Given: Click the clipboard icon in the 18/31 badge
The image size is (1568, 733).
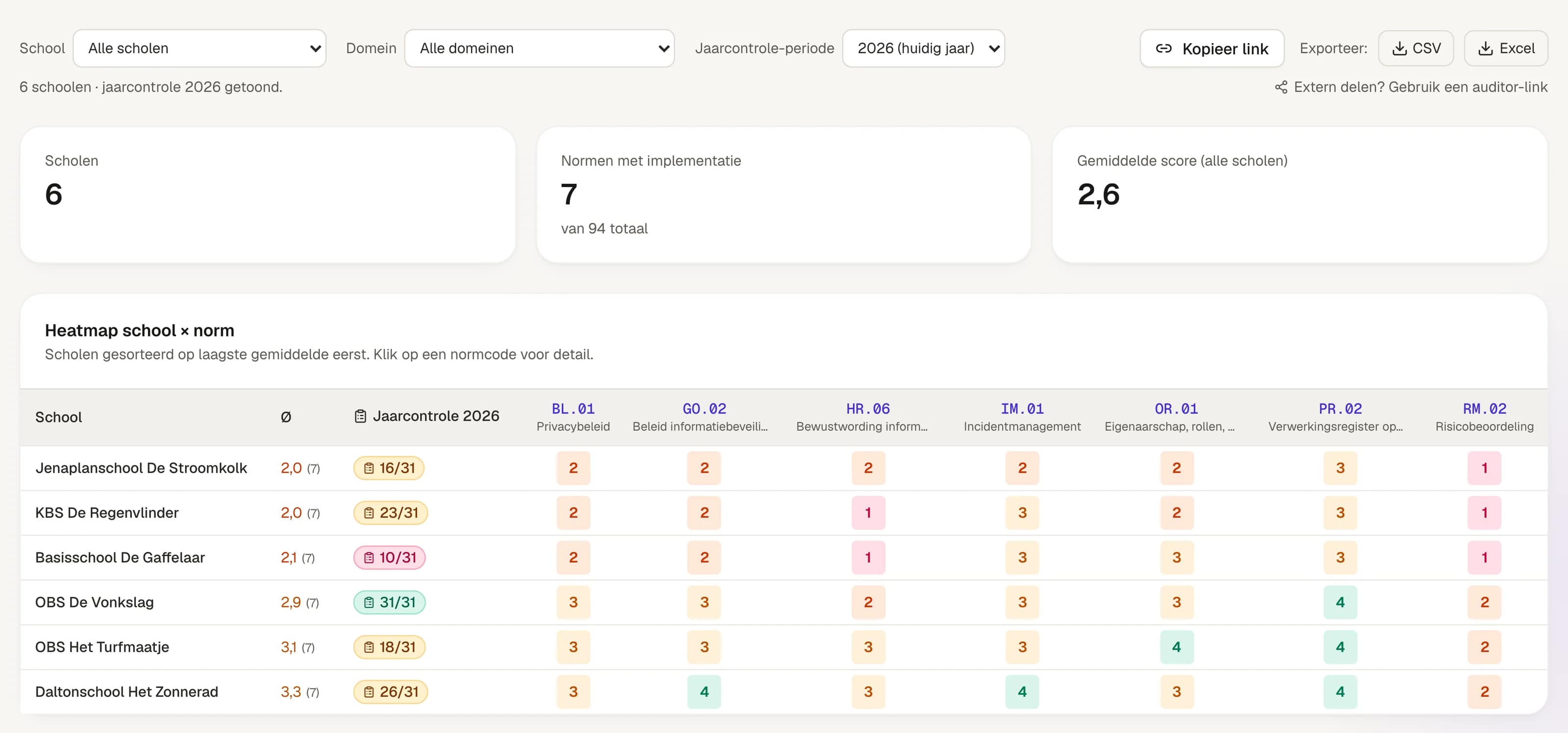Looking at the screenshot, I should point(369,647).
